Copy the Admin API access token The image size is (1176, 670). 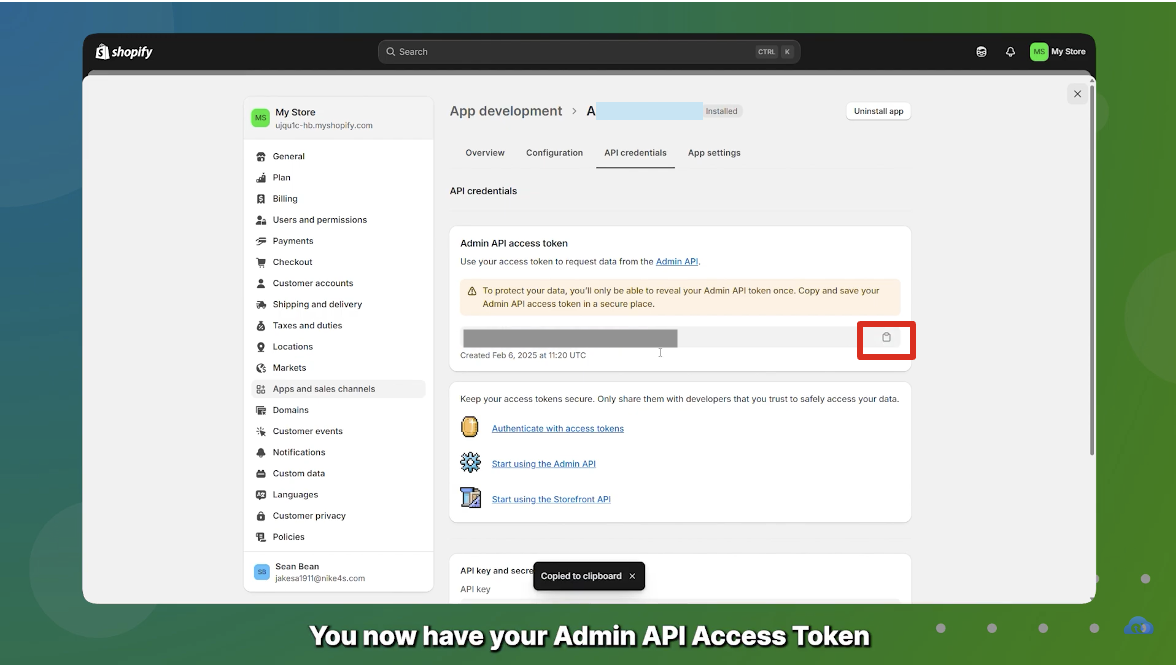pyautogui.click(x=886, y=338)
